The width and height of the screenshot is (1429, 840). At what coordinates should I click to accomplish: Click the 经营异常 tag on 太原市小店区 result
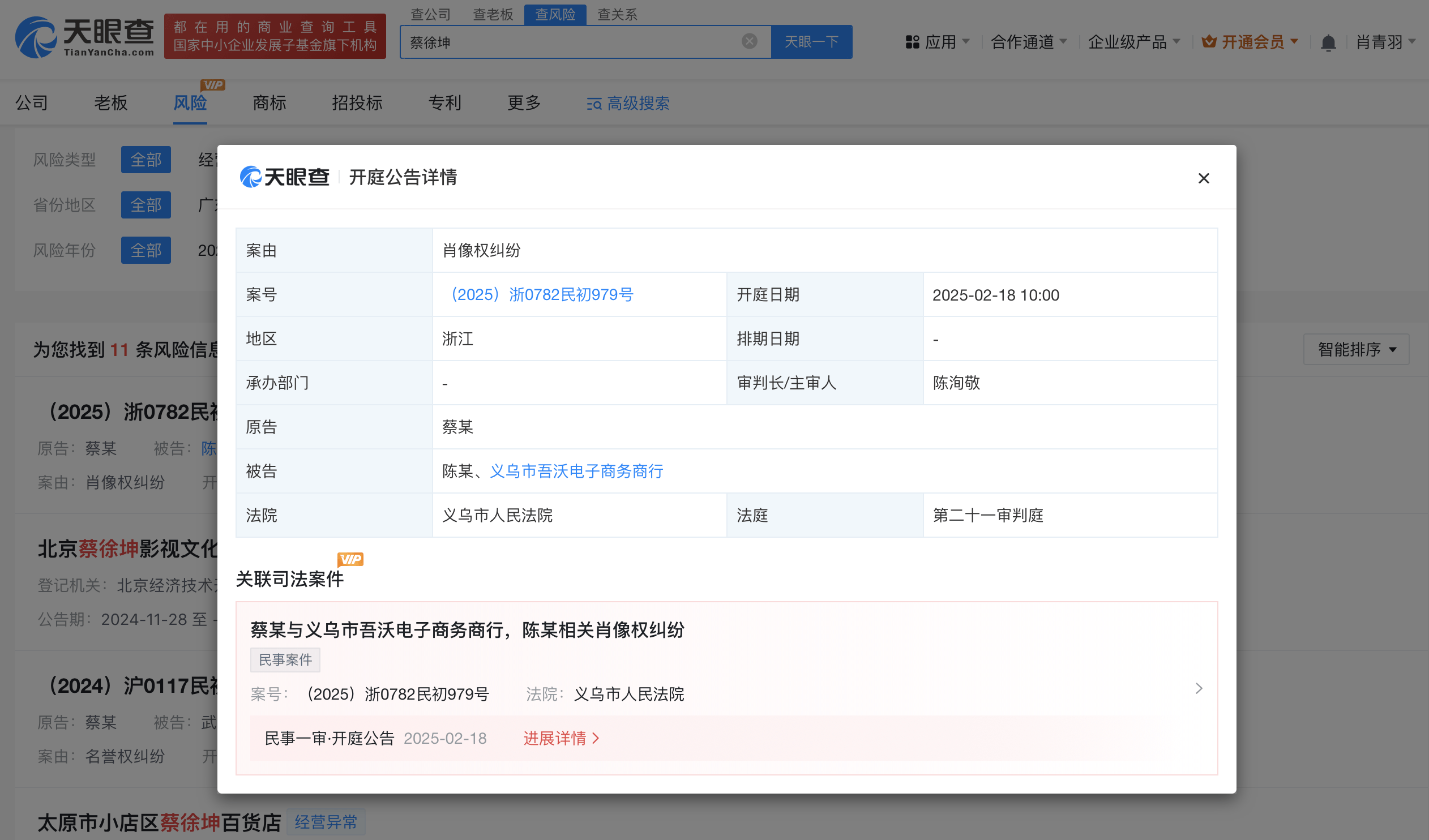[x=326, y=822]
